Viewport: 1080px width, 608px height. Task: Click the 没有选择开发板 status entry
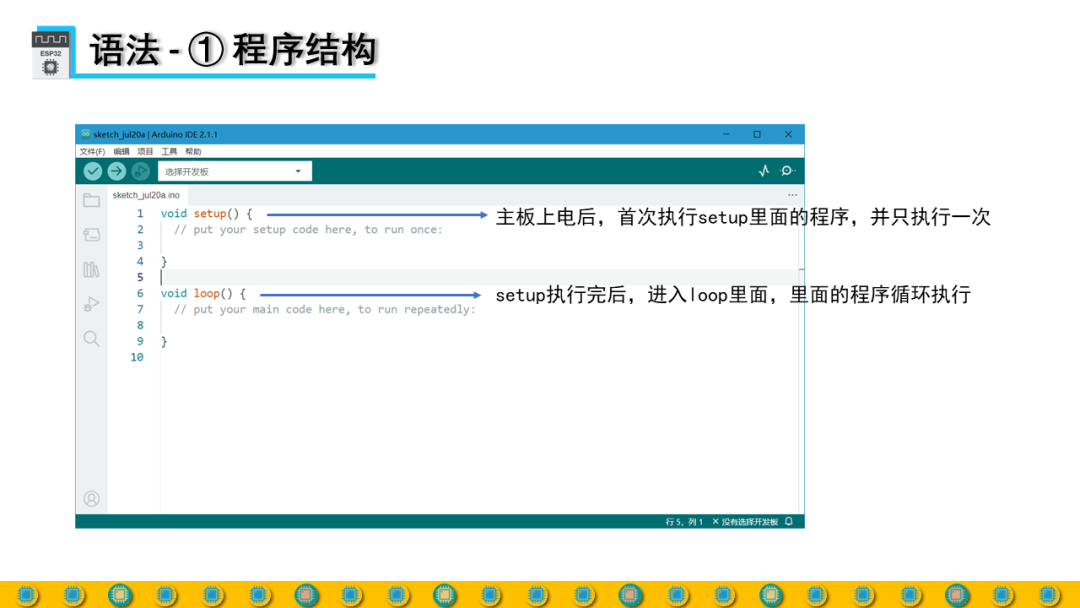pyautogui.click(x=745, y=522)
